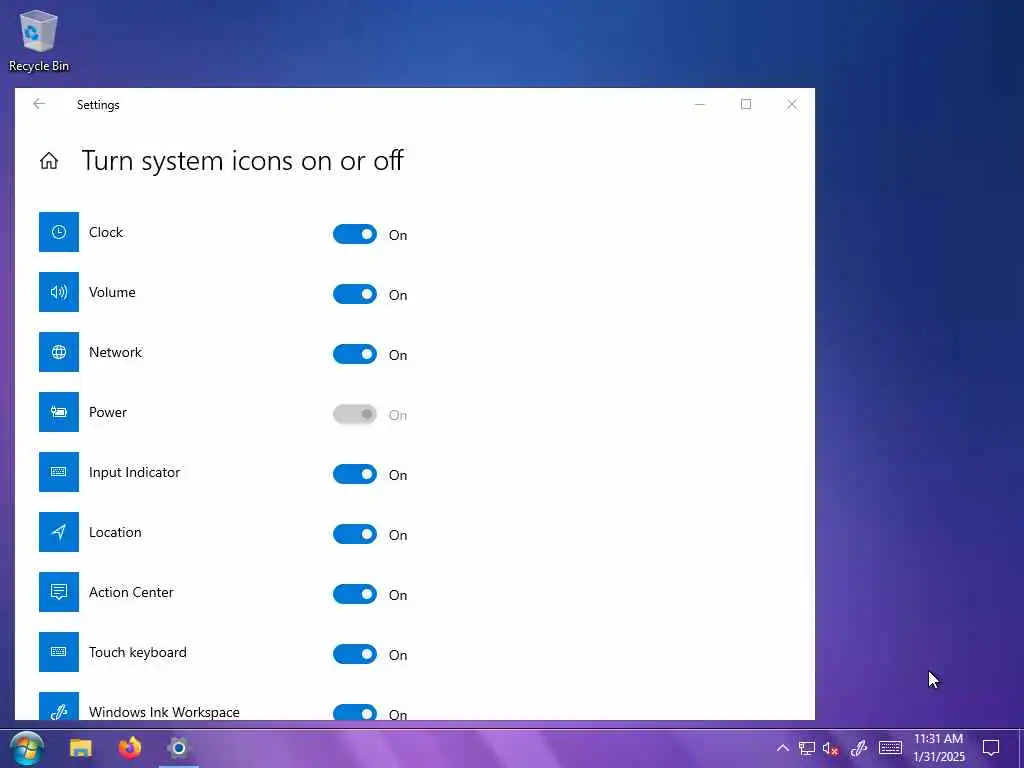Show hidden icons with tray chevron
This screenshot has width=1024, height=768.
coord(782,748)
